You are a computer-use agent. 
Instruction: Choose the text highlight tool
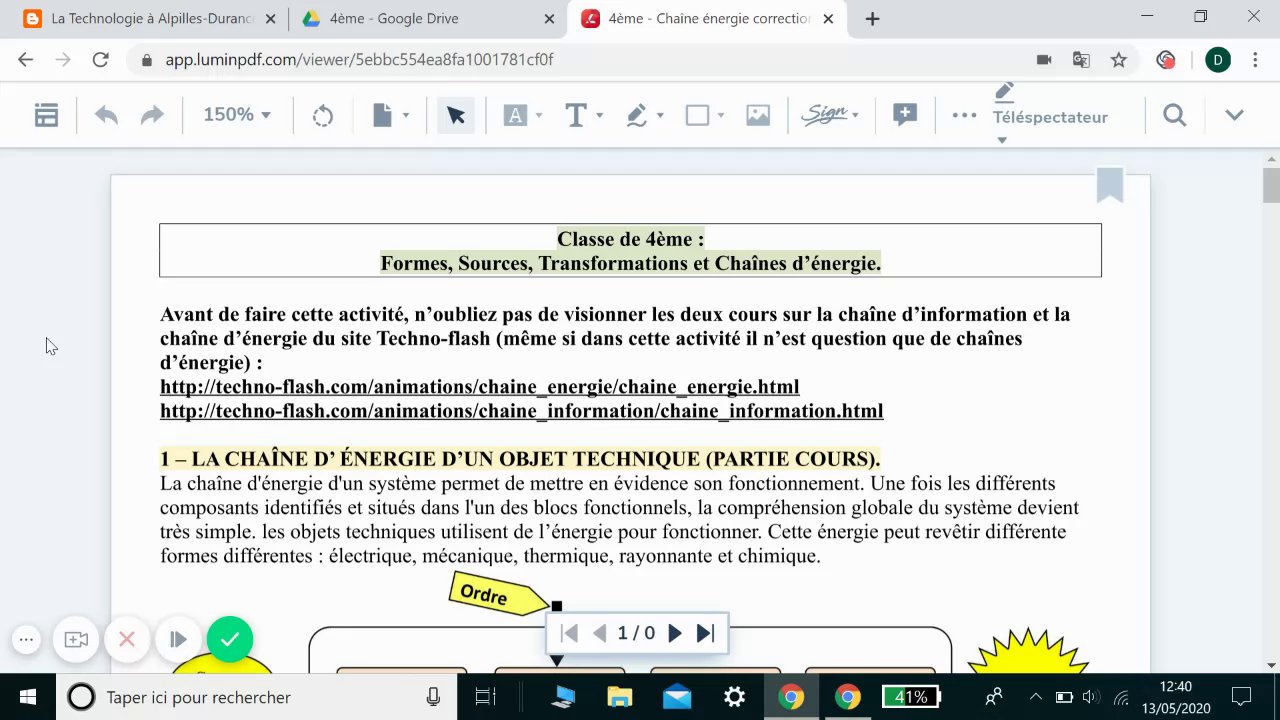[515, 116]
